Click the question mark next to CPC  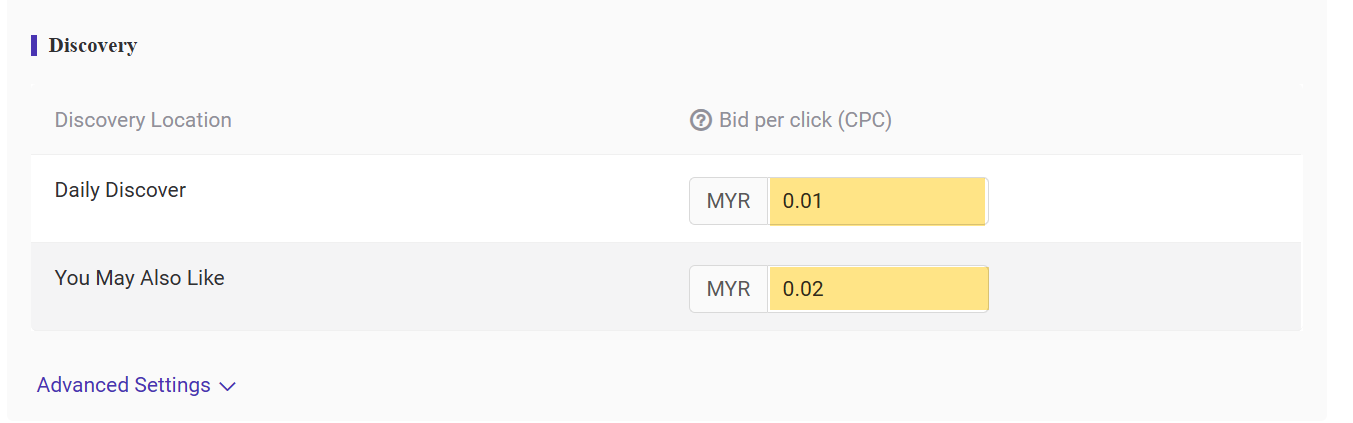pyautogui.click(x=700, y=120)
